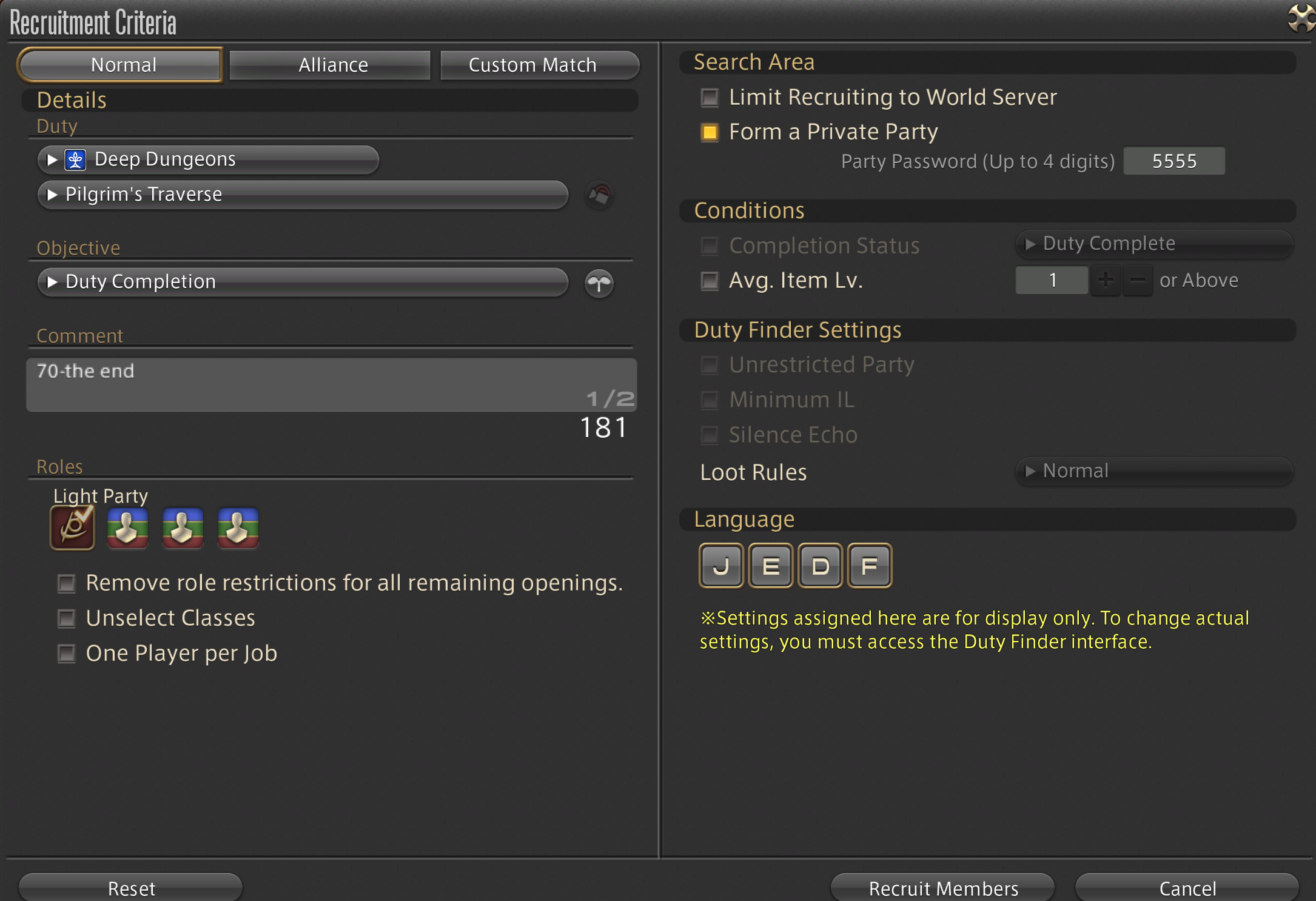Enable Limit Recruiting to World Server
Screen dimensions: 1316x901
(x=710, y=98)
